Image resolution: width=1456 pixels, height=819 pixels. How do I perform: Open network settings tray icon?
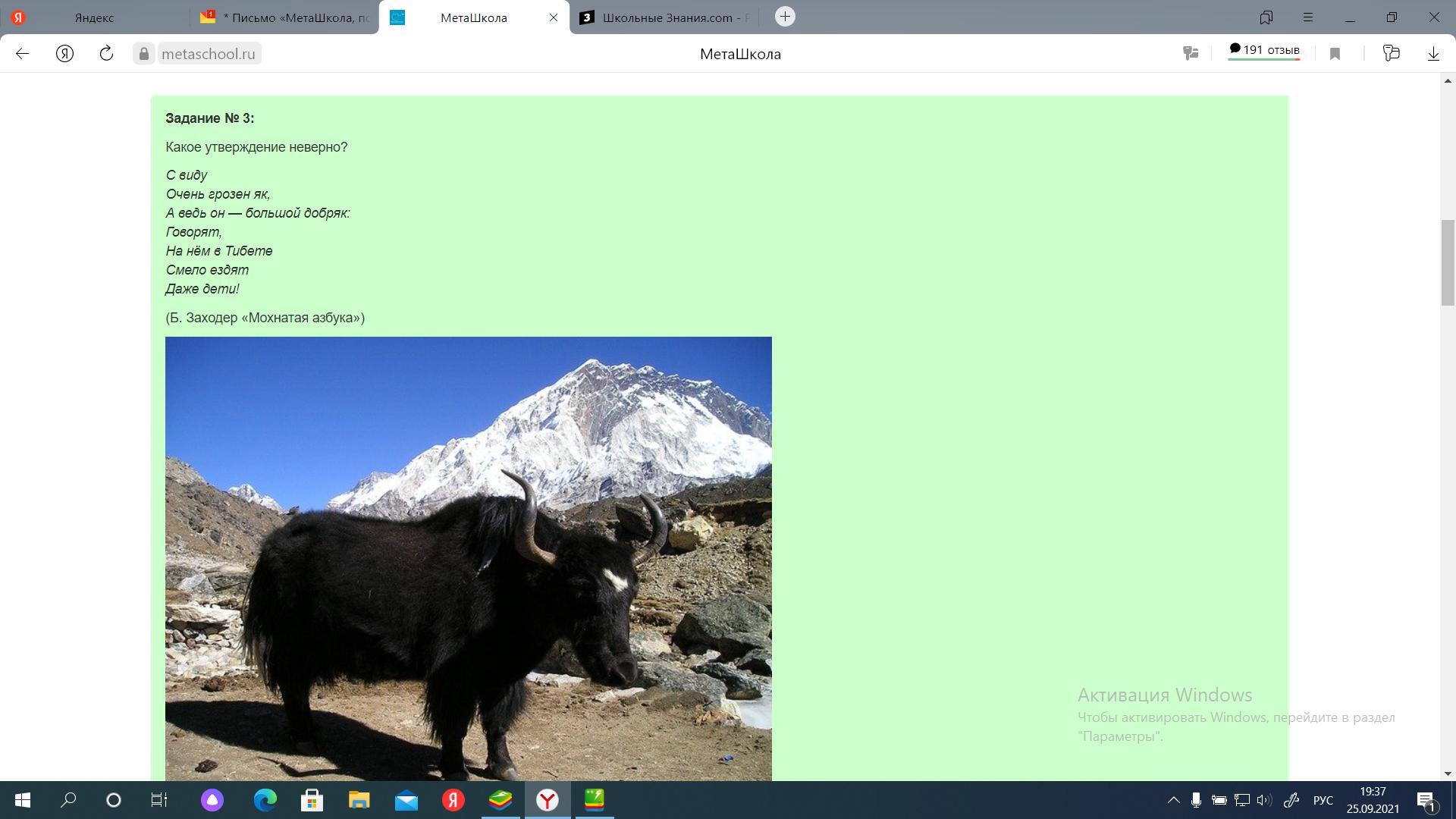click(1241, 800)
